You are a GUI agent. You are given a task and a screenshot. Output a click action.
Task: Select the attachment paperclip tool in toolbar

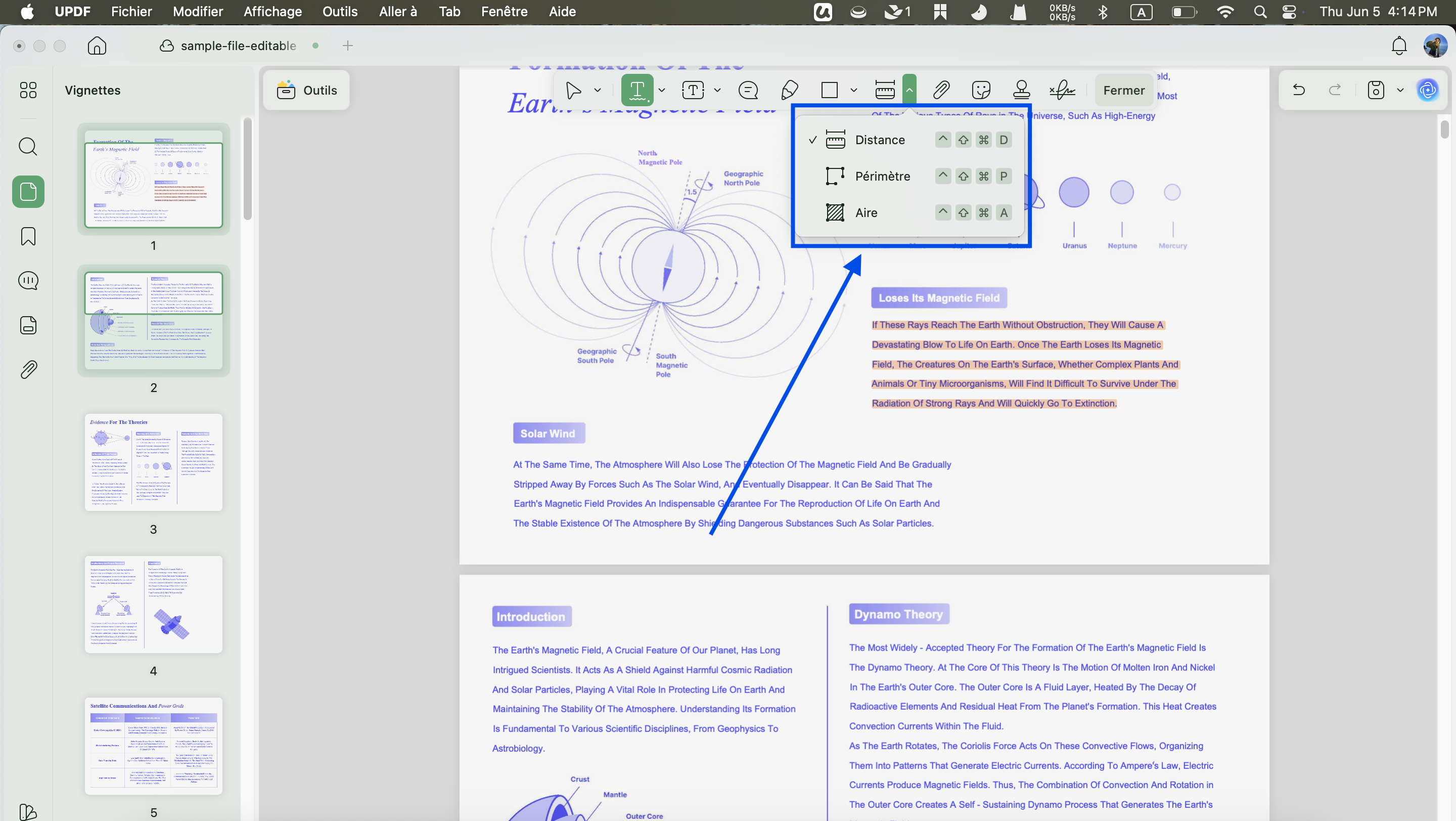click(940, 90)
